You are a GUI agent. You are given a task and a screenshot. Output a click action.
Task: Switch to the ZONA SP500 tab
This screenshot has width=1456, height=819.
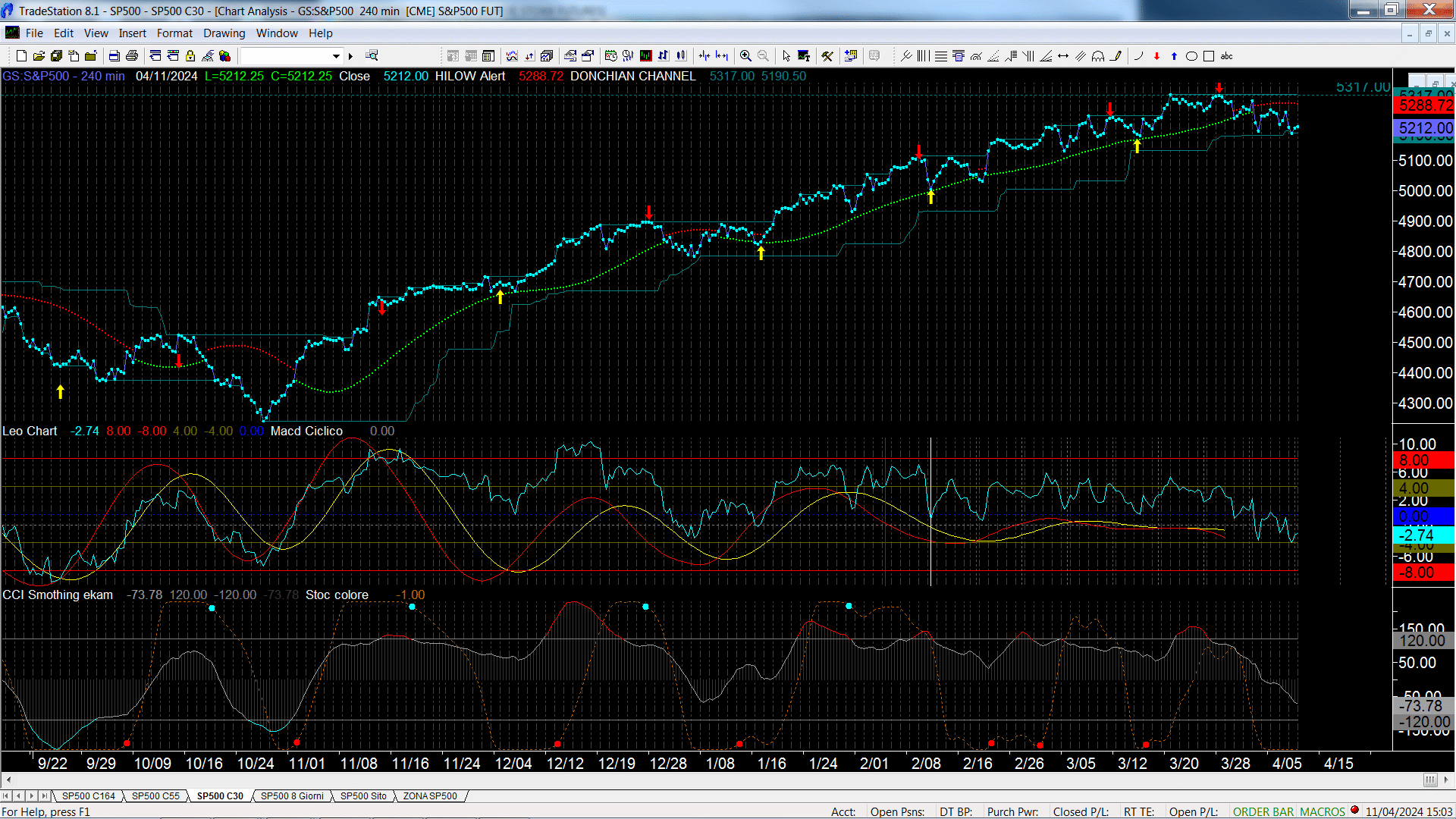pyautogui.click(x=430, y=795)
